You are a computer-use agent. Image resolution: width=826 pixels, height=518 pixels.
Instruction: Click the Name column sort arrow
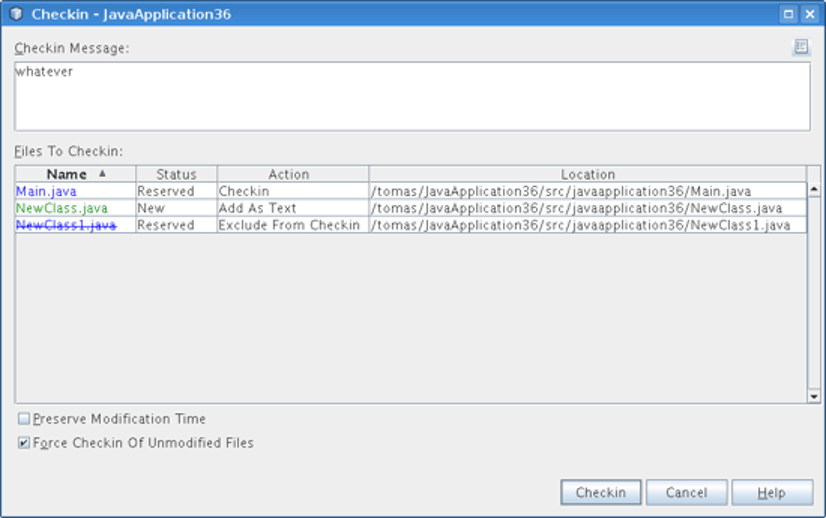pos(102,173)
